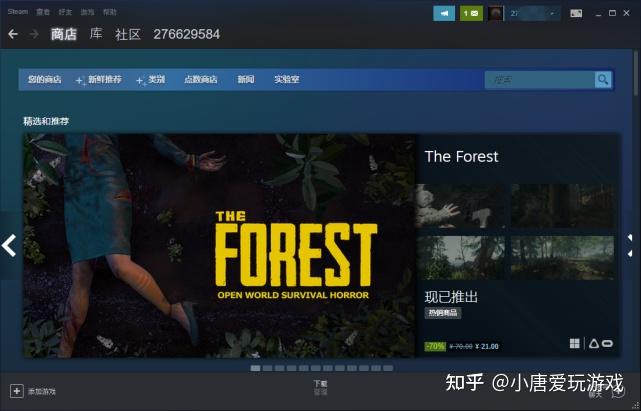The image size is (641, 411).
Task: Open 您的商店 menu
Action: 45,79
